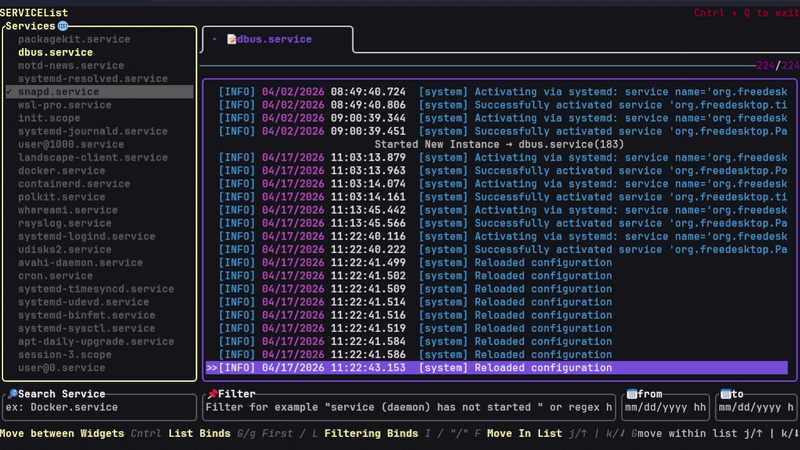Select apt-daily-upgrade.service in the list
The image size is (800, 450).
99,342
